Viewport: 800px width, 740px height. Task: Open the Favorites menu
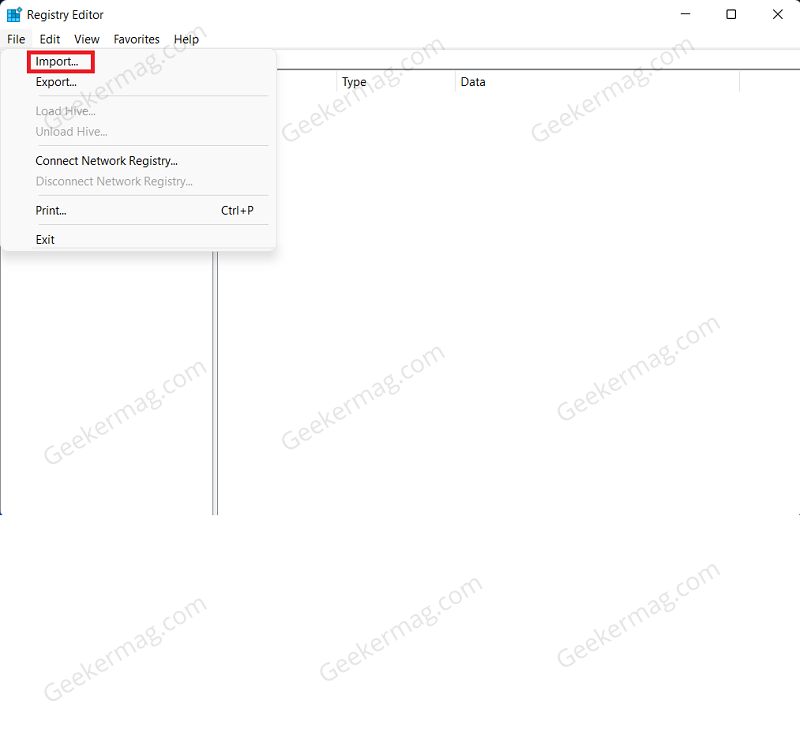click(136, 39)
